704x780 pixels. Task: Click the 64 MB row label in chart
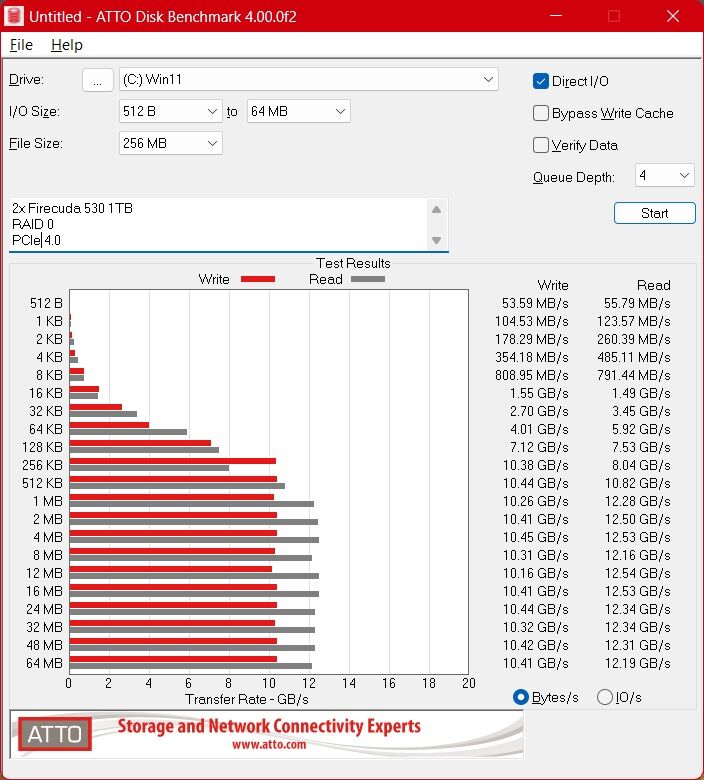[44, 663]
